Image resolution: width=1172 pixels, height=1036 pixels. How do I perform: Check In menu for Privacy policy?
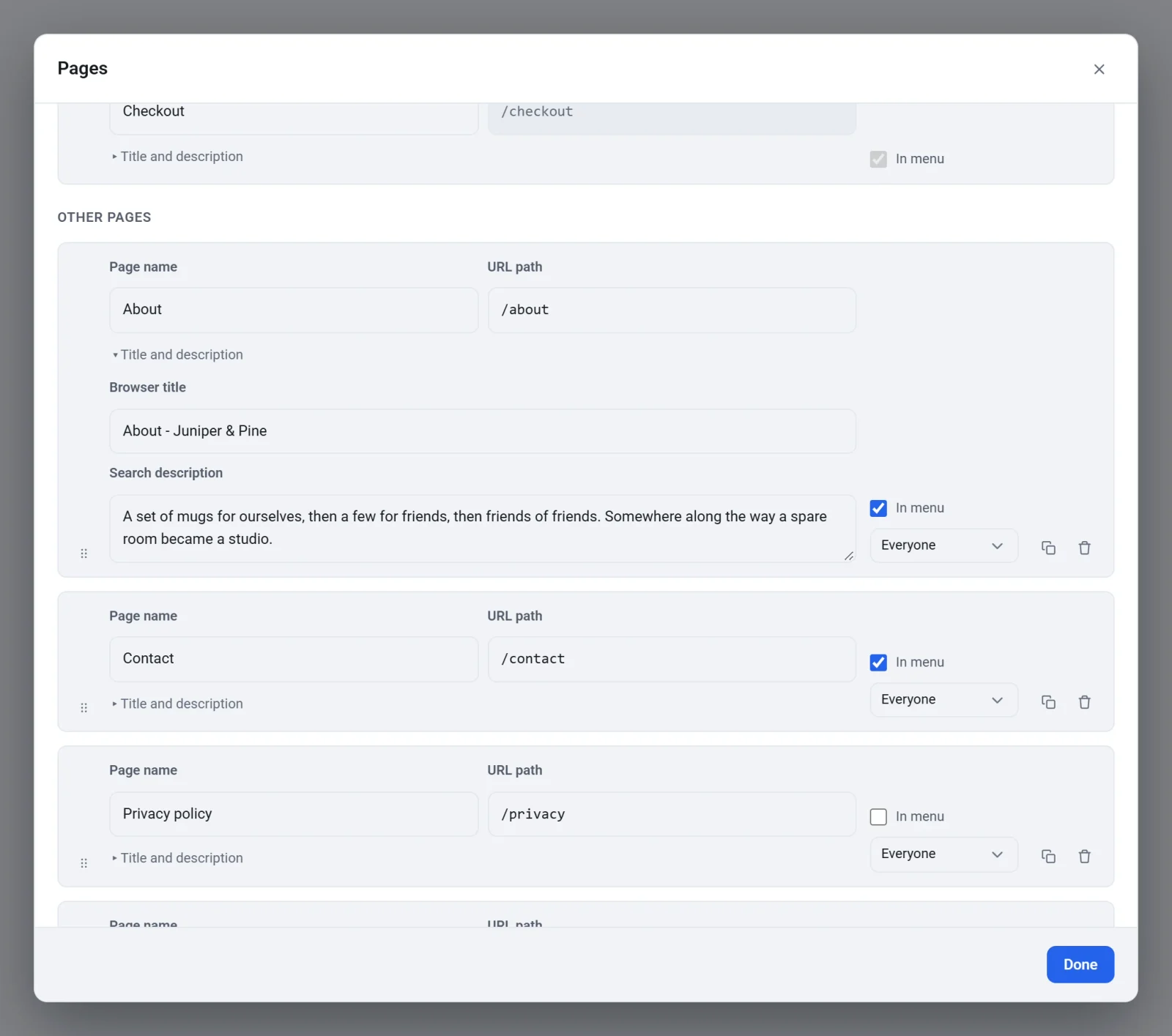click(x=878, y=817)
